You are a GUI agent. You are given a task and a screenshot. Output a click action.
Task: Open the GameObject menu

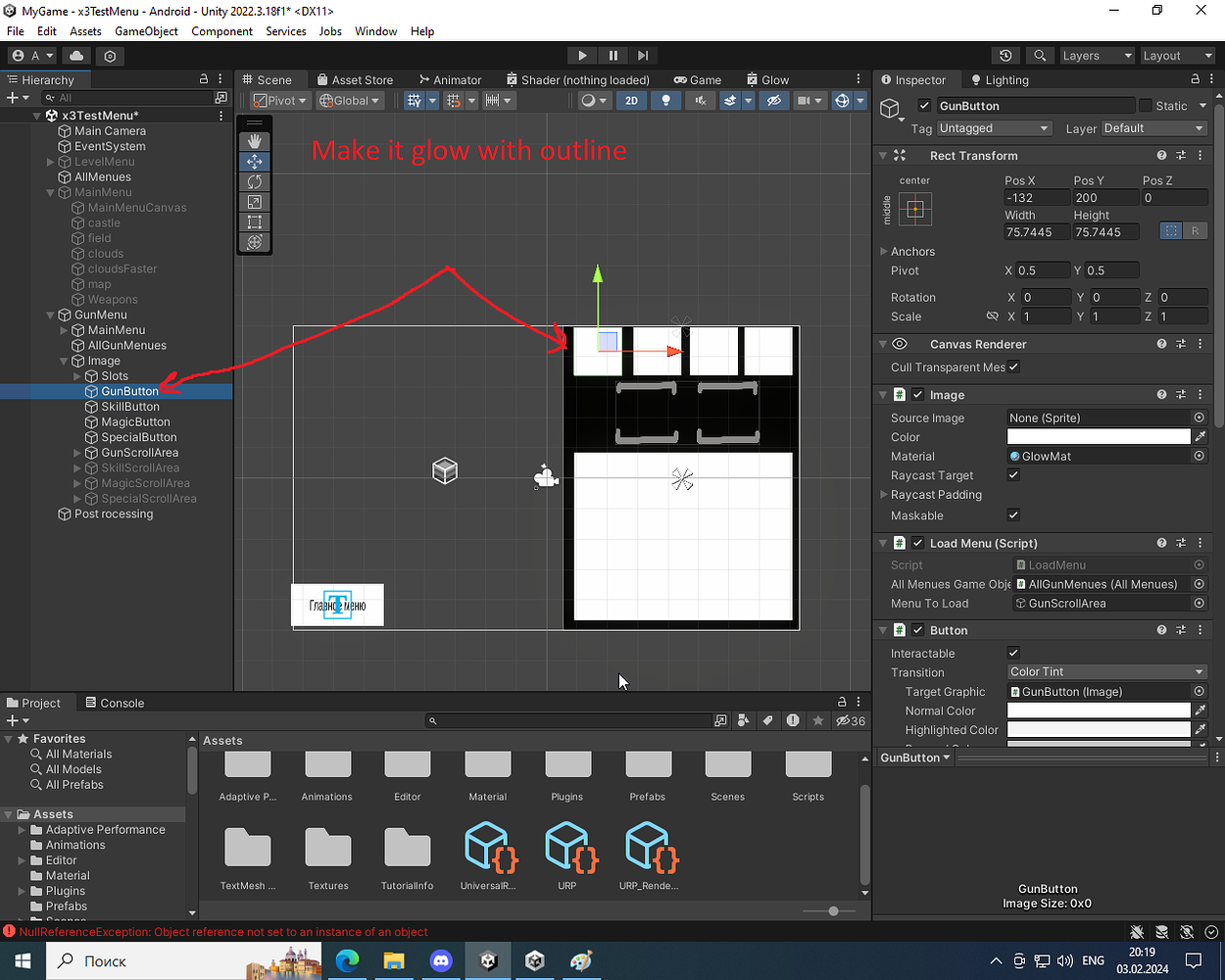[145, 30]
